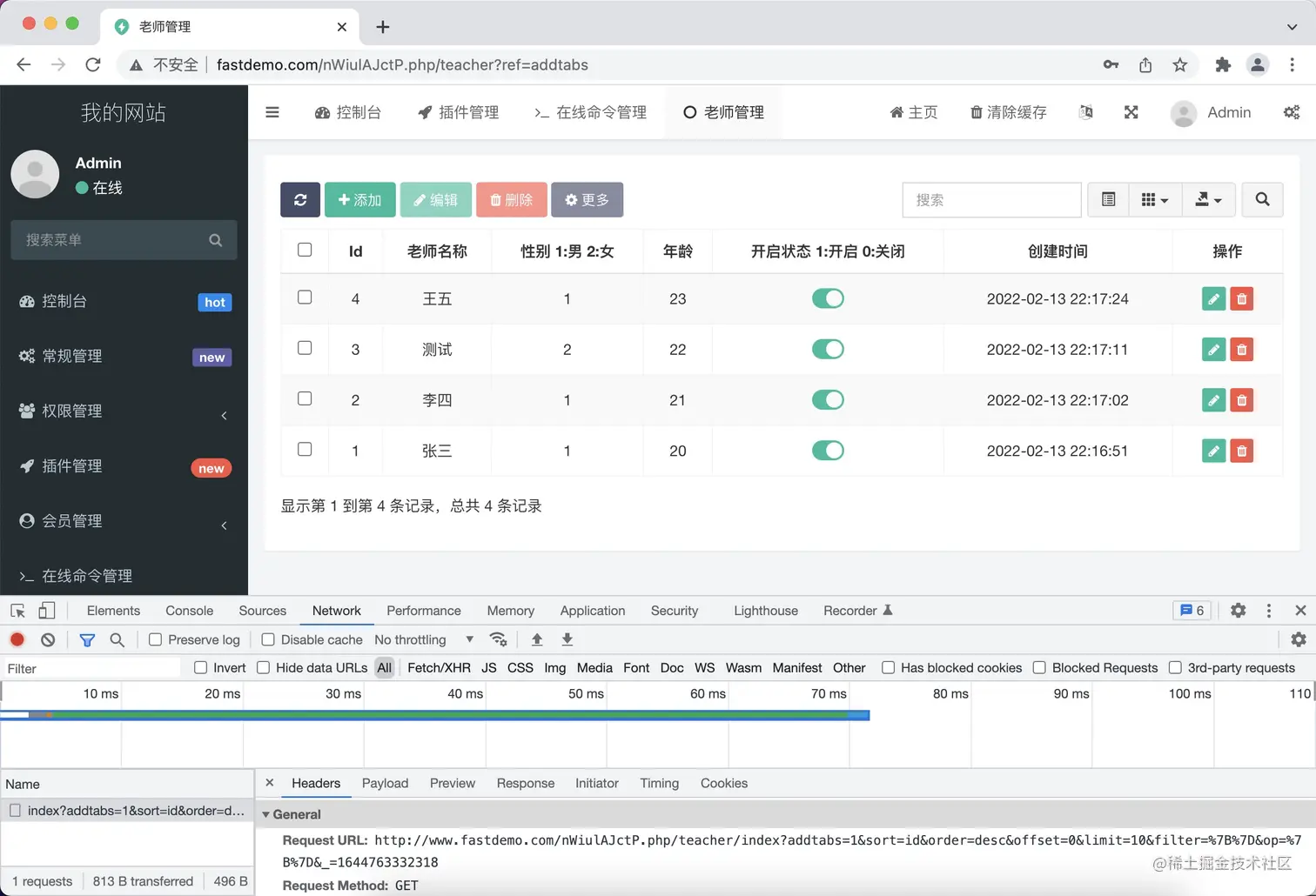
Task: Click the red trash icon for 测试
Action: (1242, 350)
